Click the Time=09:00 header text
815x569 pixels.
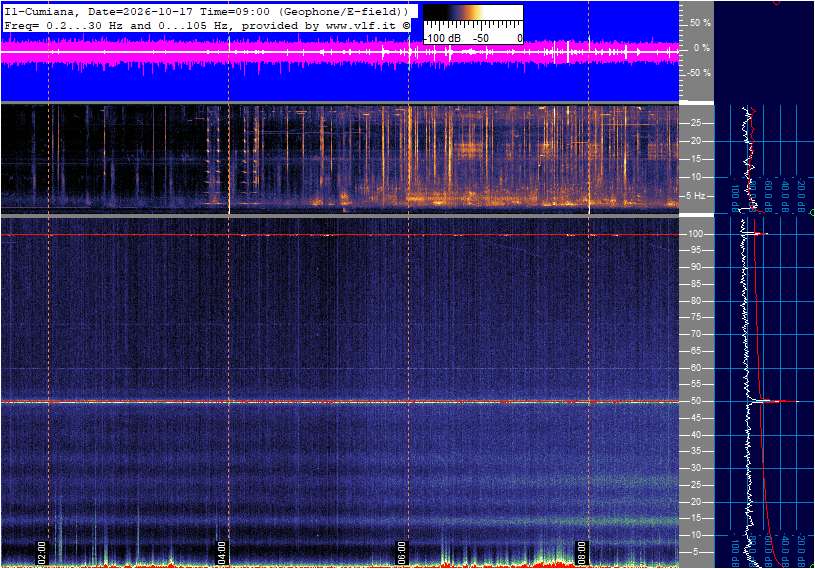[235, 11]
